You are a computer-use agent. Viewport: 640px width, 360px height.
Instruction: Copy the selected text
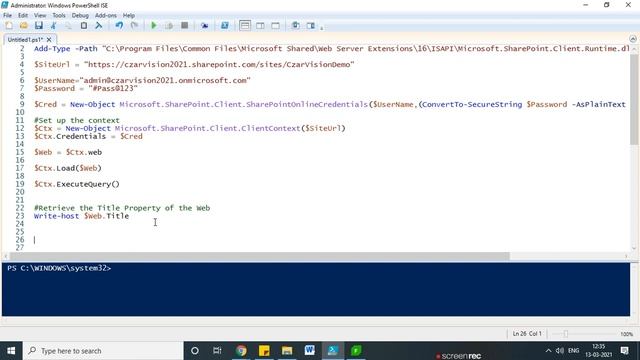(x=68, y=26)
